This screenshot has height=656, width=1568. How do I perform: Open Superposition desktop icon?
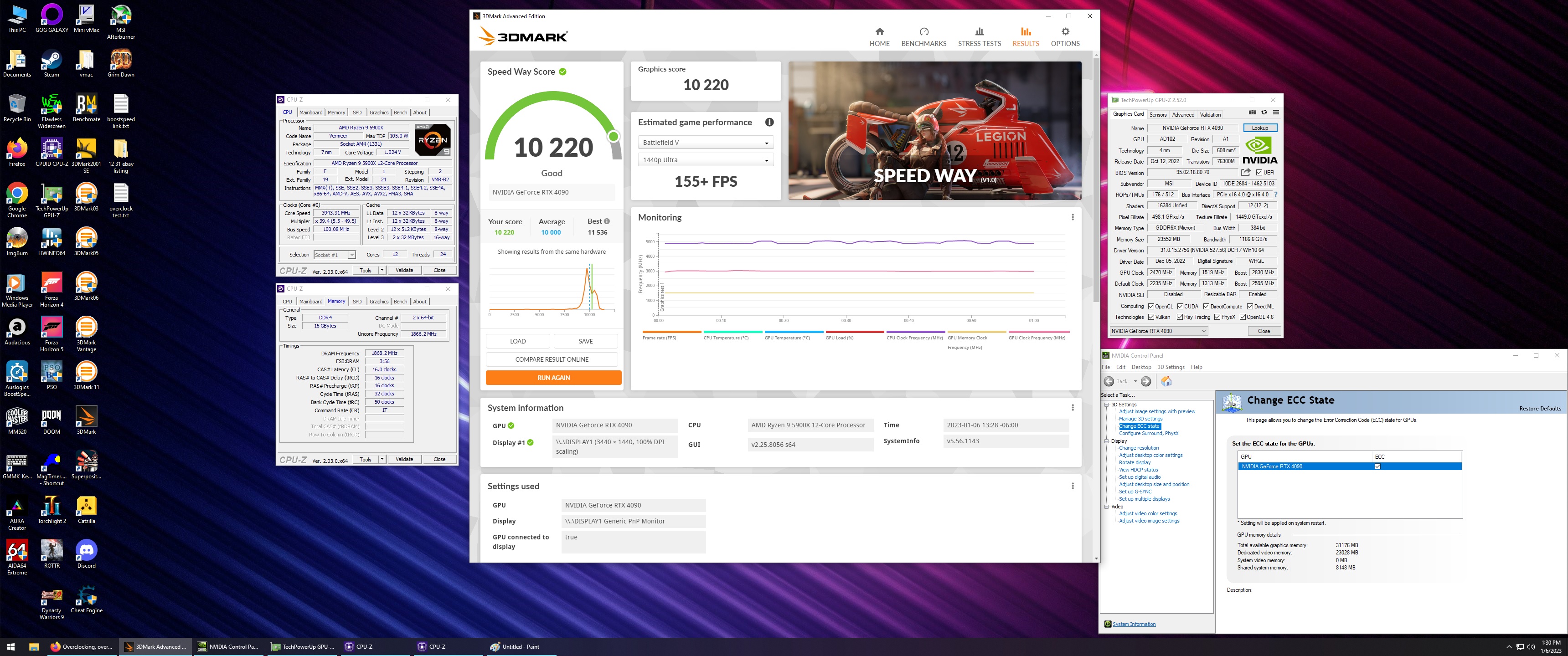coord(87,465)
